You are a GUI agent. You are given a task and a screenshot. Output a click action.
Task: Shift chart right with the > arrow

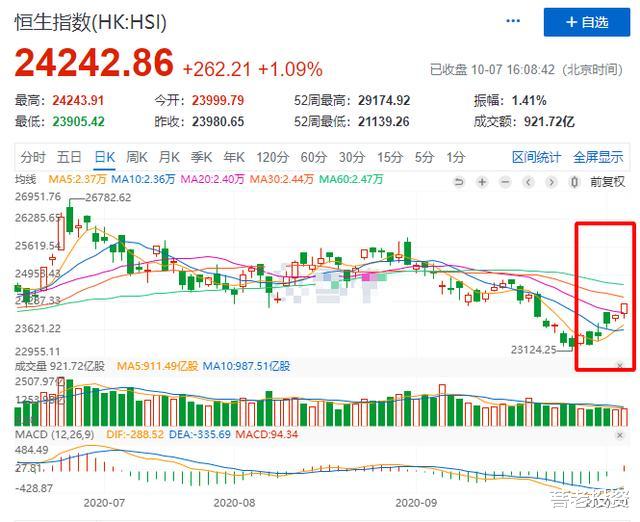551,182
